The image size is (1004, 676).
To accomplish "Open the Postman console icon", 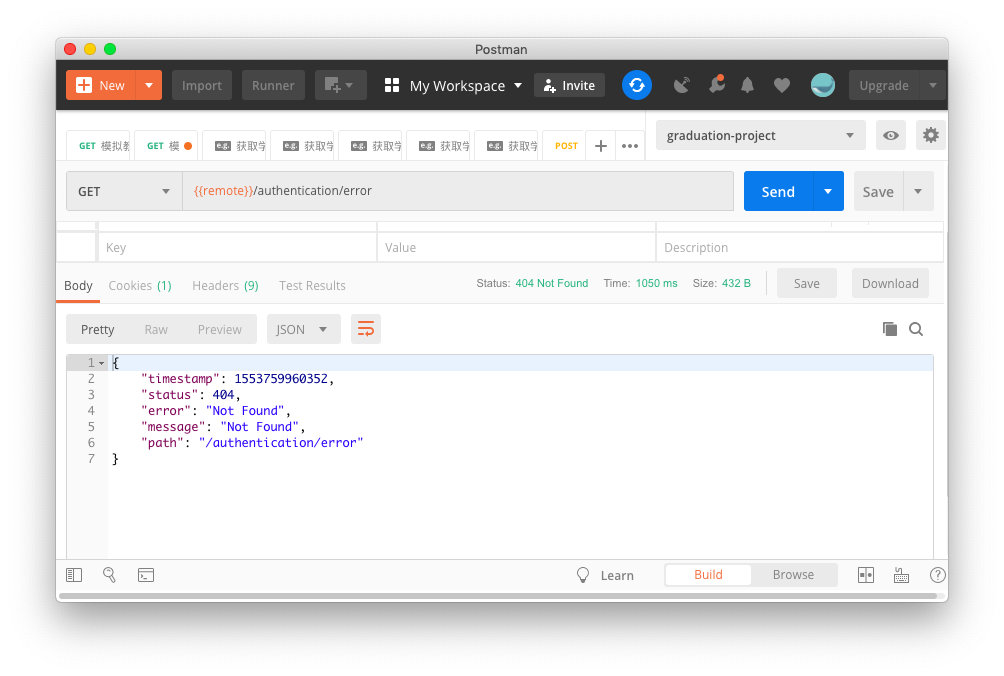I will [x=146, y=575].
